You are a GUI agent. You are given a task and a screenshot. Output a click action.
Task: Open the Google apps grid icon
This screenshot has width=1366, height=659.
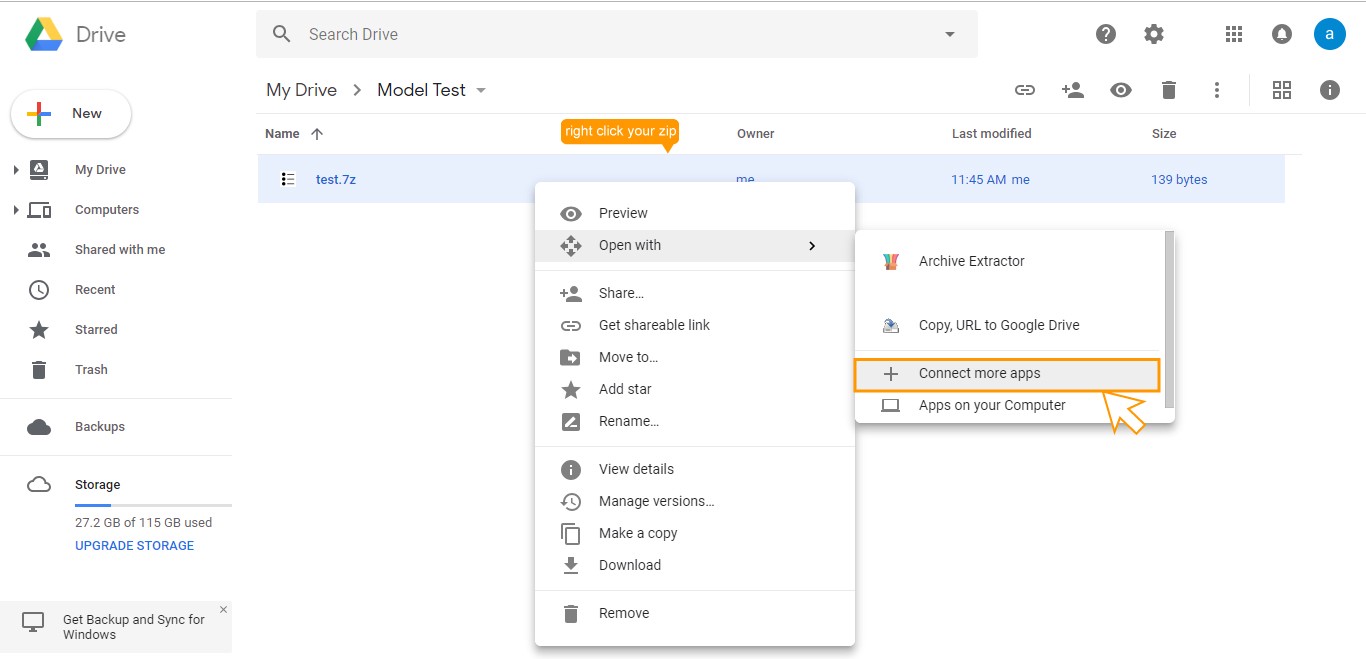click(1234, 34)
